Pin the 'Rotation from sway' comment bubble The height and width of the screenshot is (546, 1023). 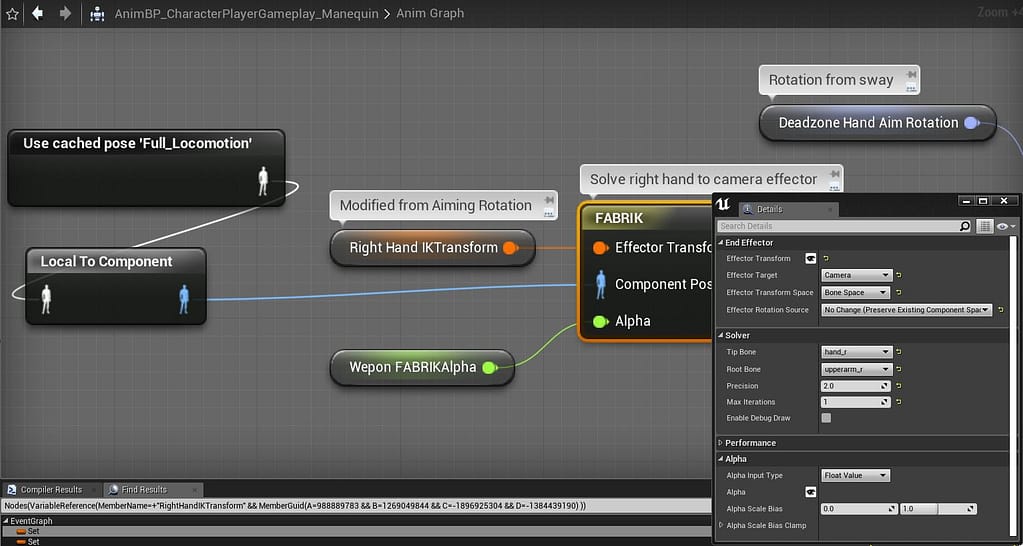click(x=910, y=76)
